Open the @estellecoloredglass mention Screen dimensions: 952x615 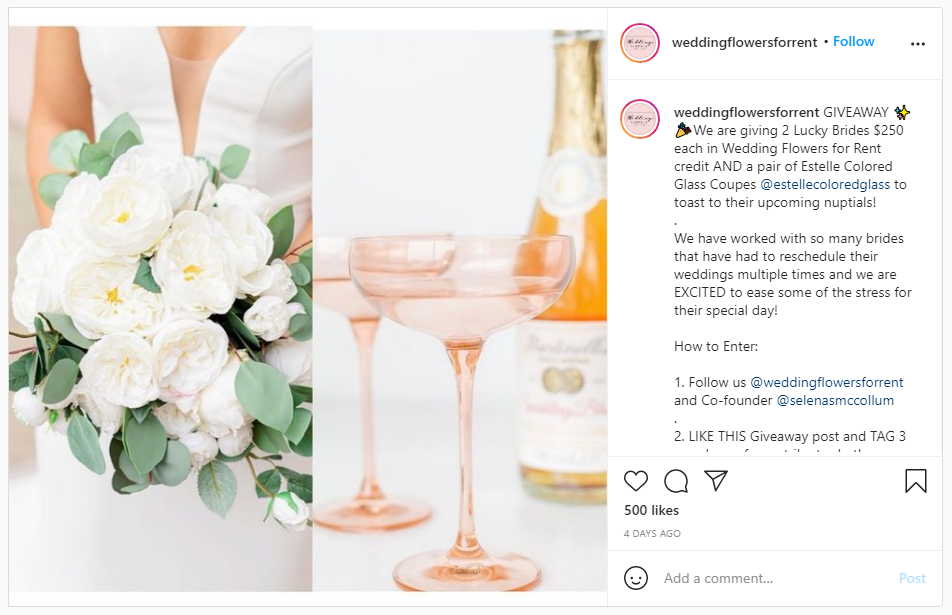pos(825,185)
